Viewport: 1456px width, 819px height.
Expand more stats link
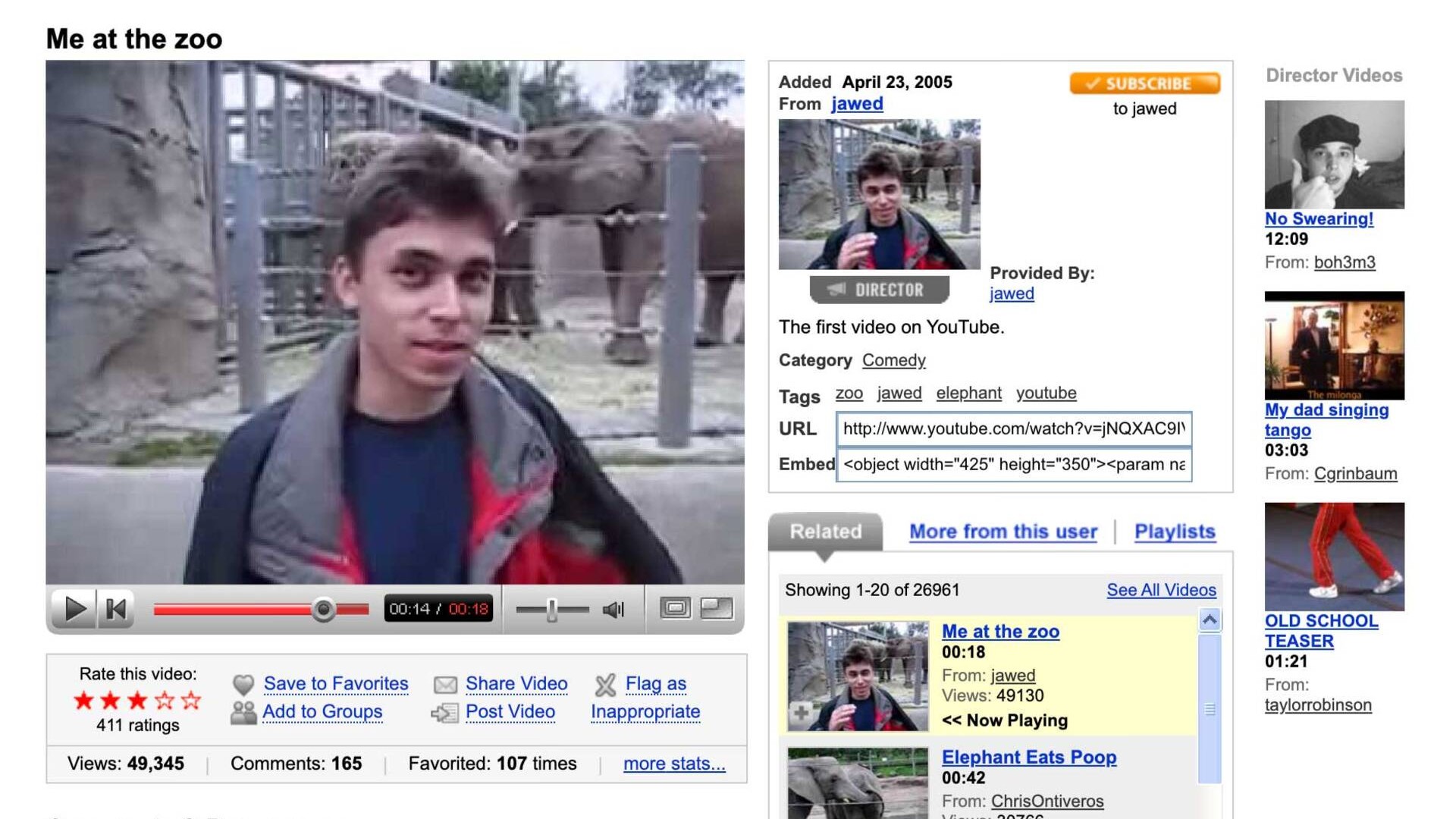pos(673,764)
